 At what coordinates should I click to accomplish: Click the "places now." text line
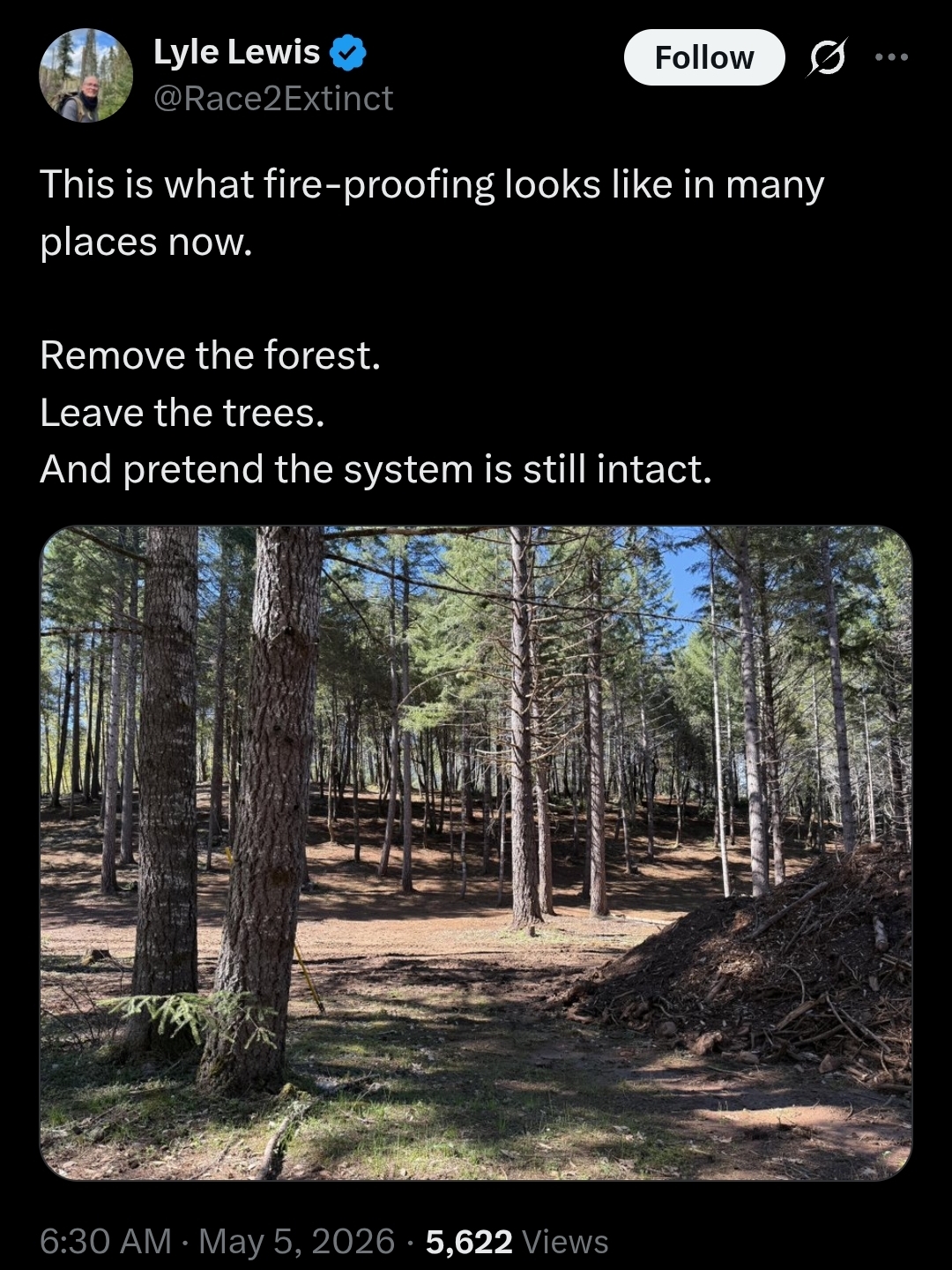[x=146, y=243]
